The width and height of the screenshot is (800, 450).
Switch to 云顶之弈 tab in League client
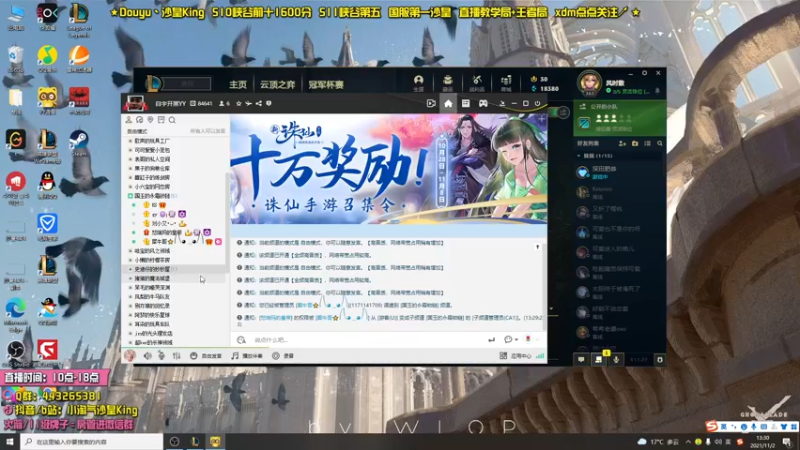pos(278,85)
